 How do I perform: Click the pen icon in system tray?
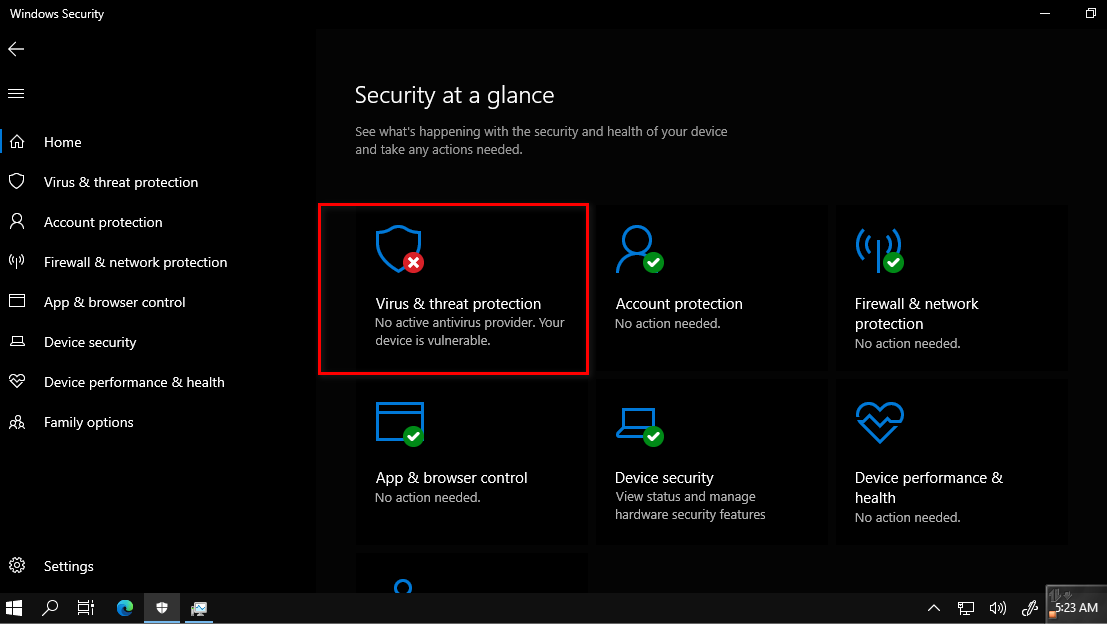pos(1030,608)
